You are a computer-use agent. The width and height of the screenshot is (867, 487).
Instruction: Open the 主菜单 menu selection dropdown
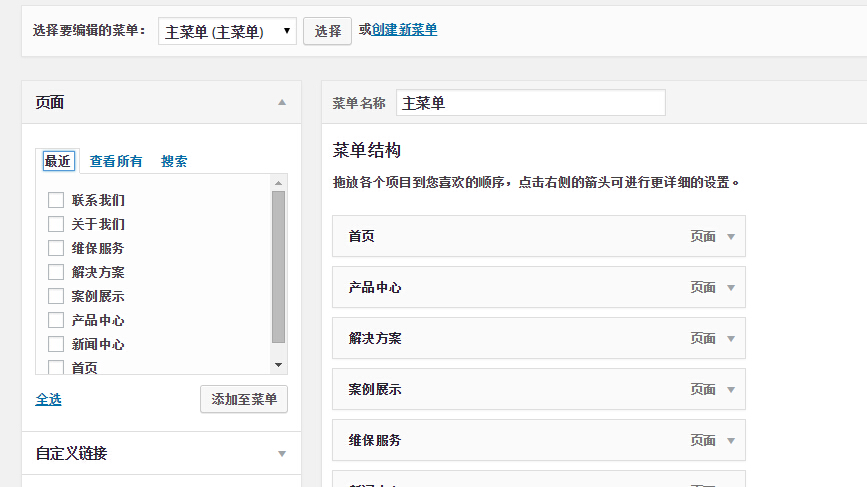point(227,31)
